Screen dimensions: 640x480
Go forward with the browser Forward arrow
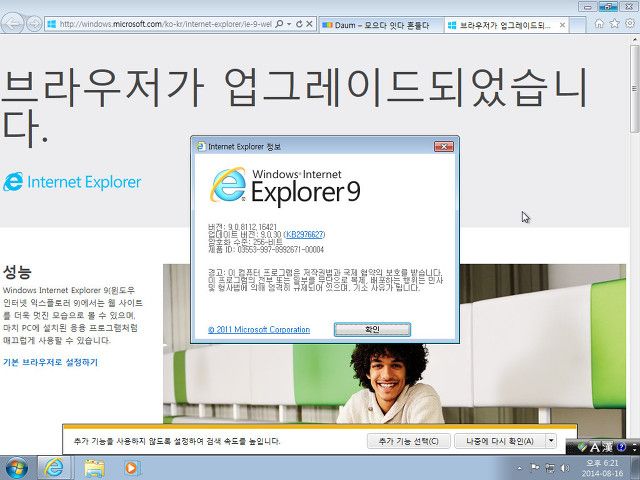(34, 24)
